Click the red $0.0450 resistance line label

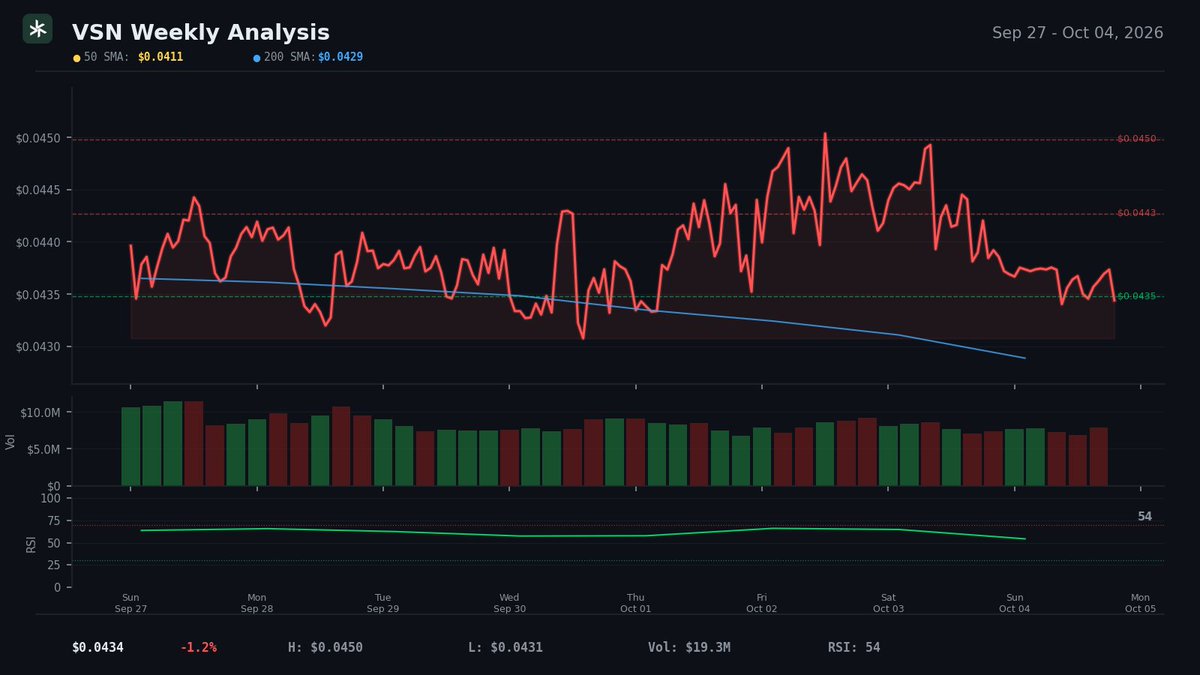1136,139
